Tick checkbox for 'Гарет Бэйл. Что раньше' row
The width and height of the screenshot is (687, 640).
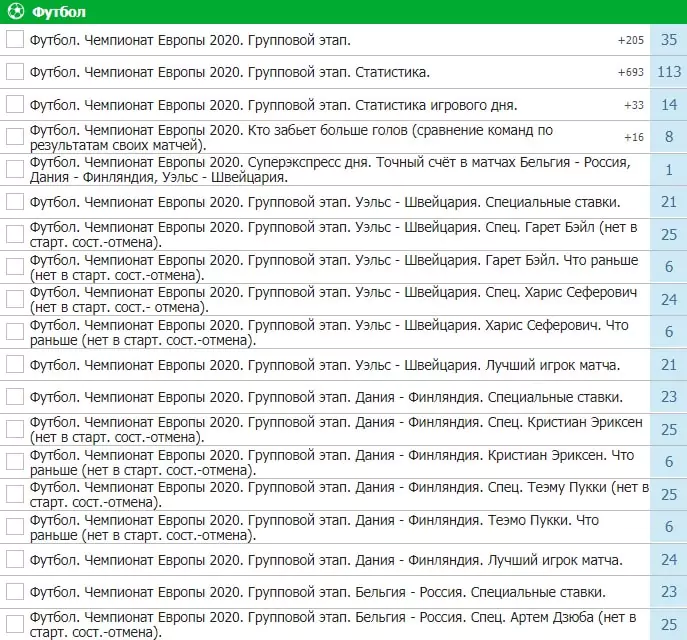tap(15, 266)
